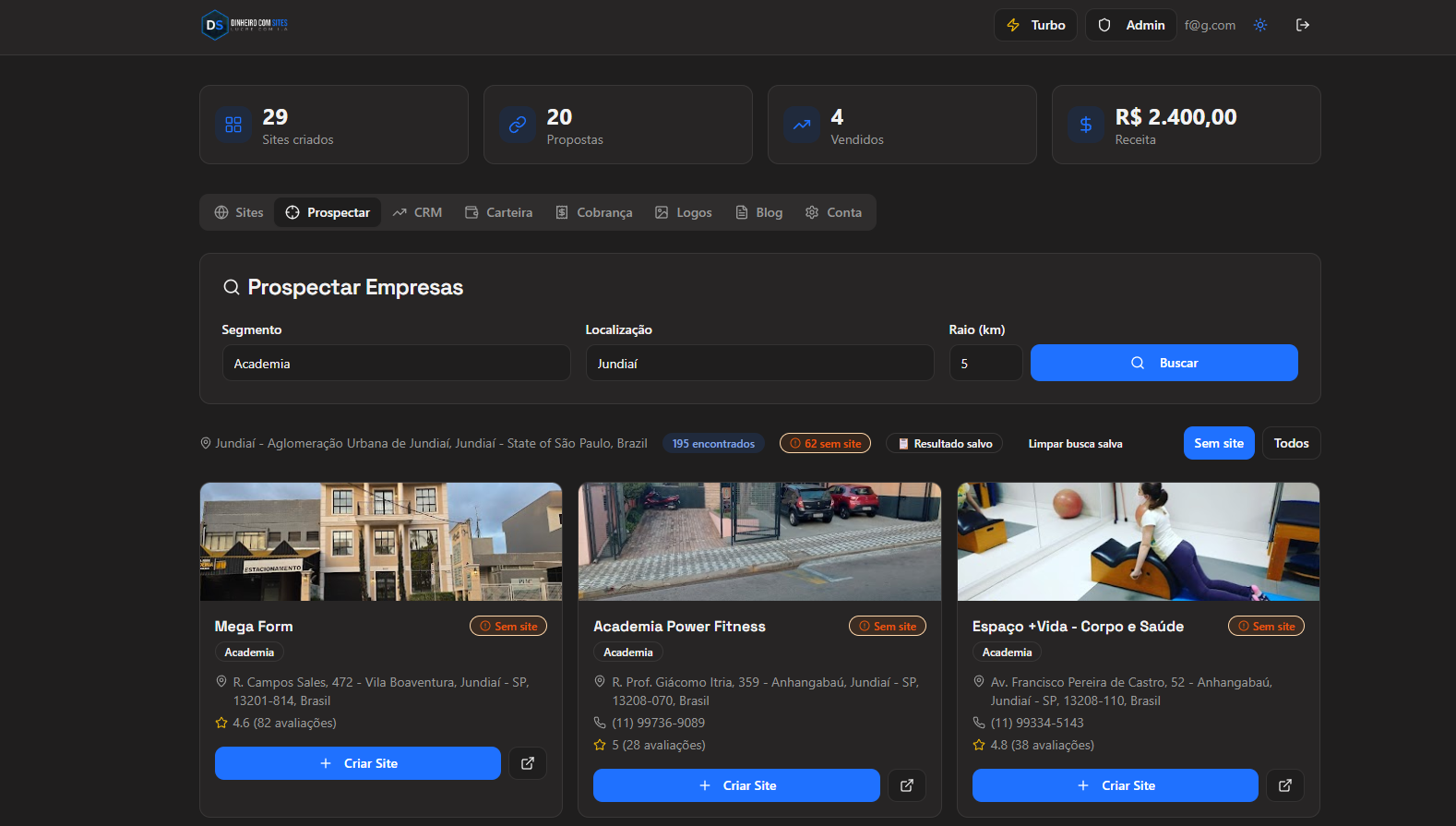Click the Prospectar Empresas magnifier icon
Image resolution: width=1456 pixels, height=826 pixels.
point(232,287)
